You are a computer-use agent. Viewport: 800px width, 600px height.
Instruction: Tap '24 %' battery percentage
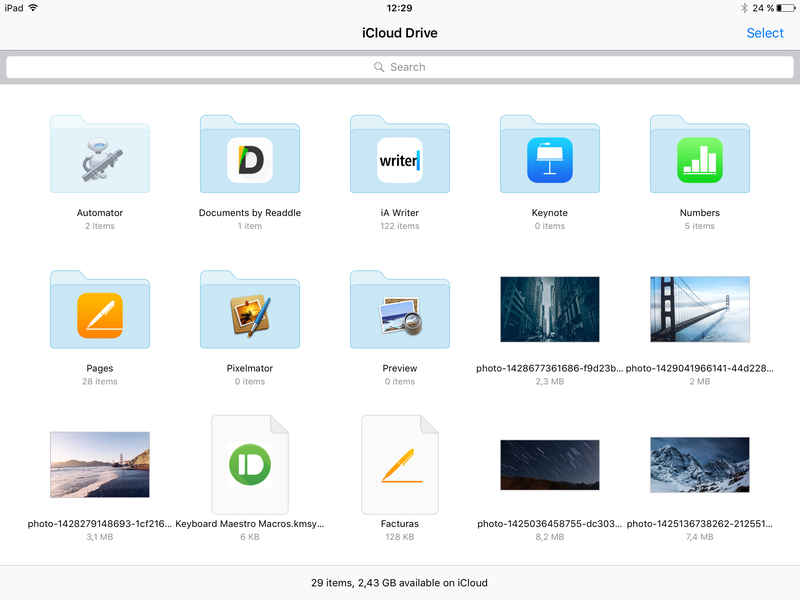[x=763, y=8]
